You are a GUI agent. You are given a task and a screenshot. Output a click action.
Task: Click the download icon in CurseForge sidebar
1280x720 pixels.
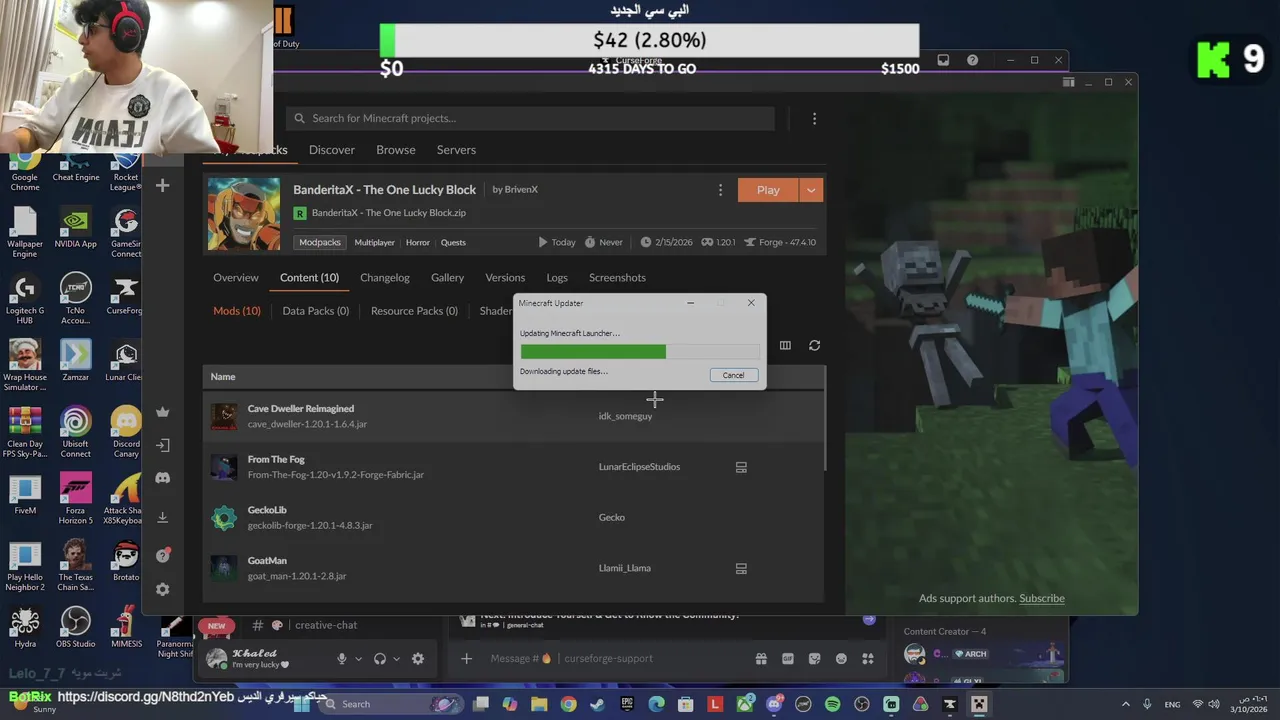[163, 517]
